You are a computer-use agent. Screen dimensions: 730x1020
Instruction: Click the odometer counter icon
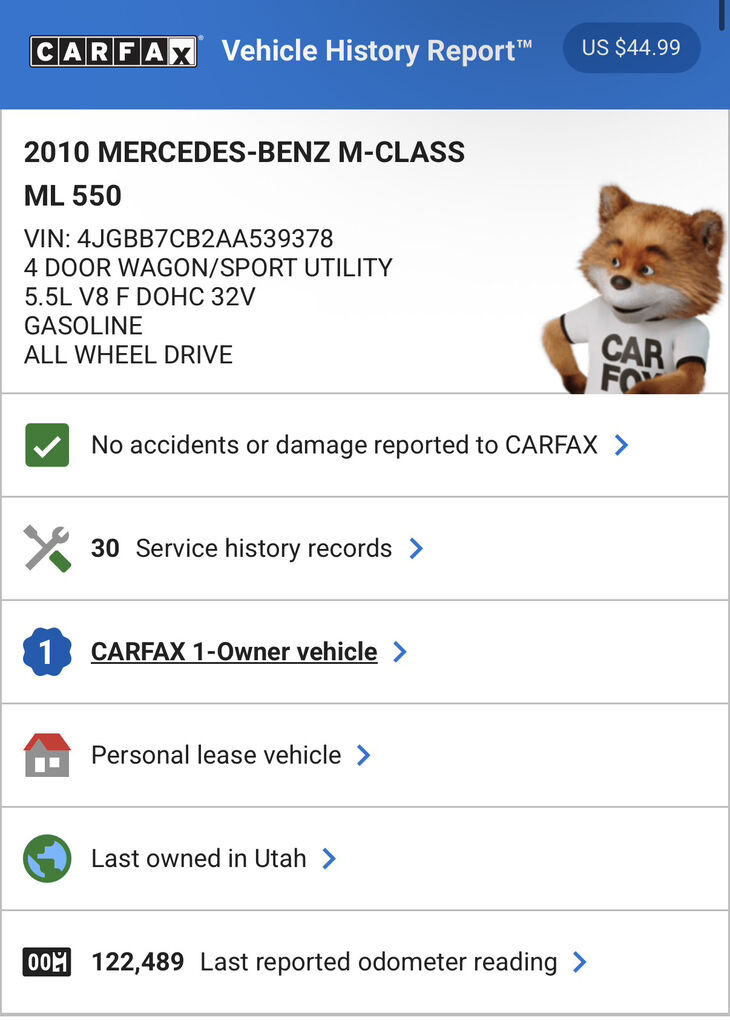pos(47,962)
